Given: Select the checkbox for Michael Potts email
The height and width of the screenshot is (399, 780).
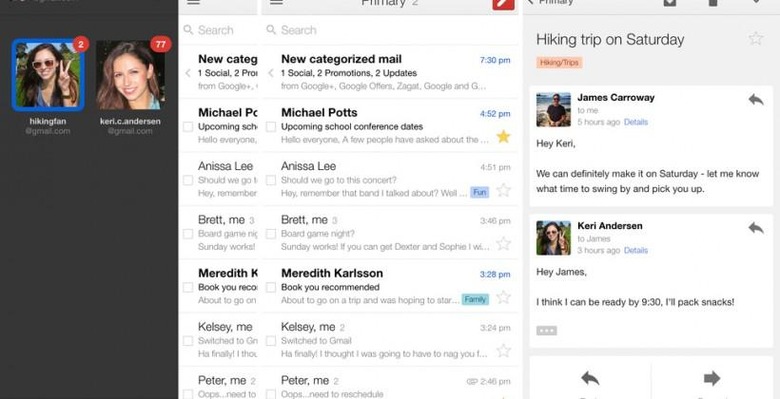Looking at the screenshot, I should (271, 127).
